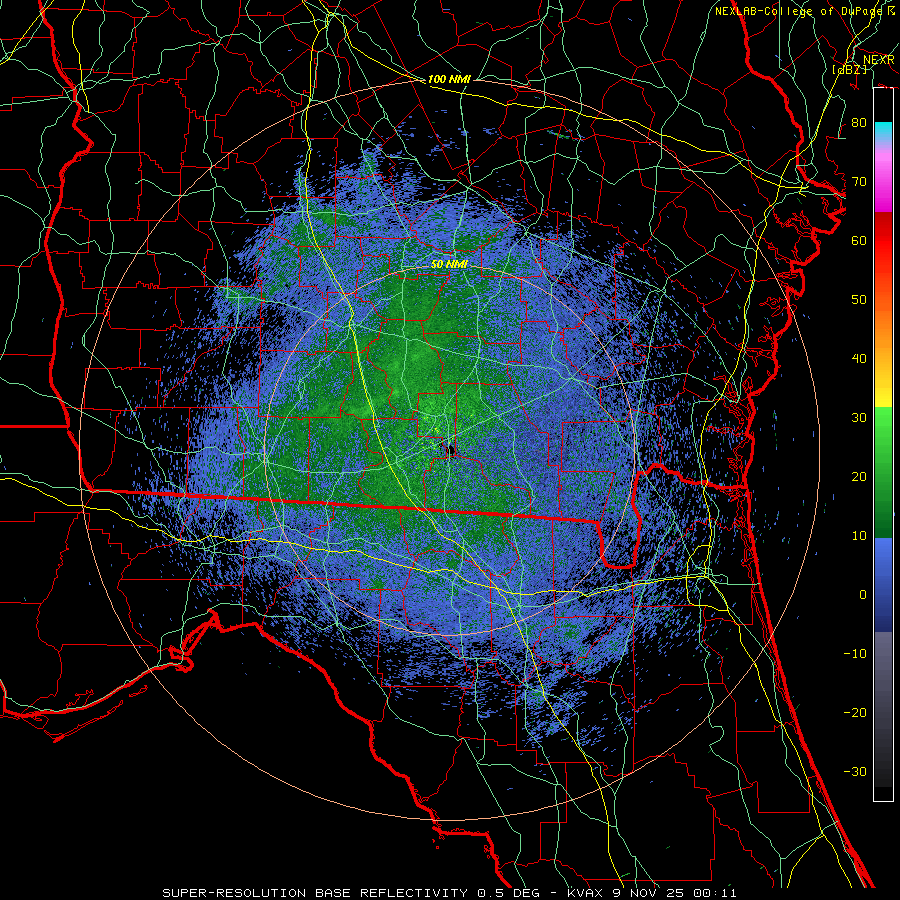The image size is (900, 900).
Task: Click the cyan band of the color bar
Action: [x=883, y=132]
